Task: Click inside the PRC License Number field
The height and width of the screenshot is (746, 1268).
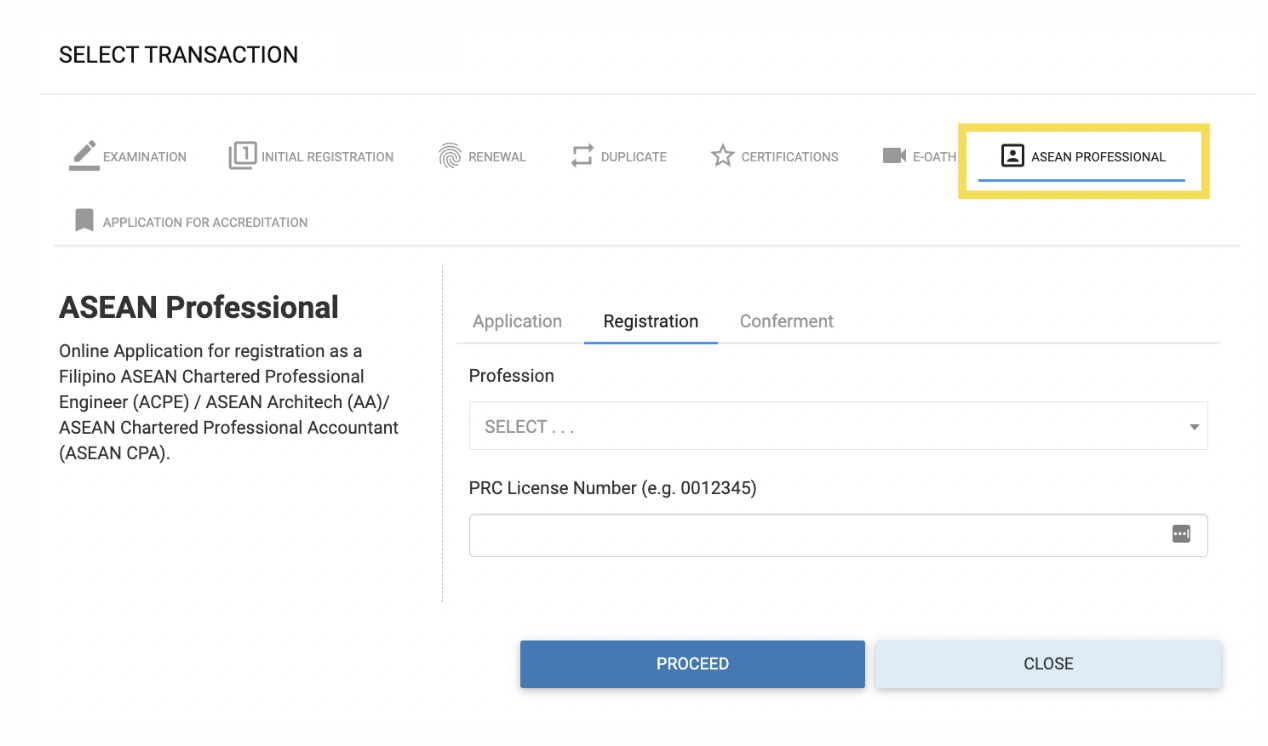Action: click(800, 534)
